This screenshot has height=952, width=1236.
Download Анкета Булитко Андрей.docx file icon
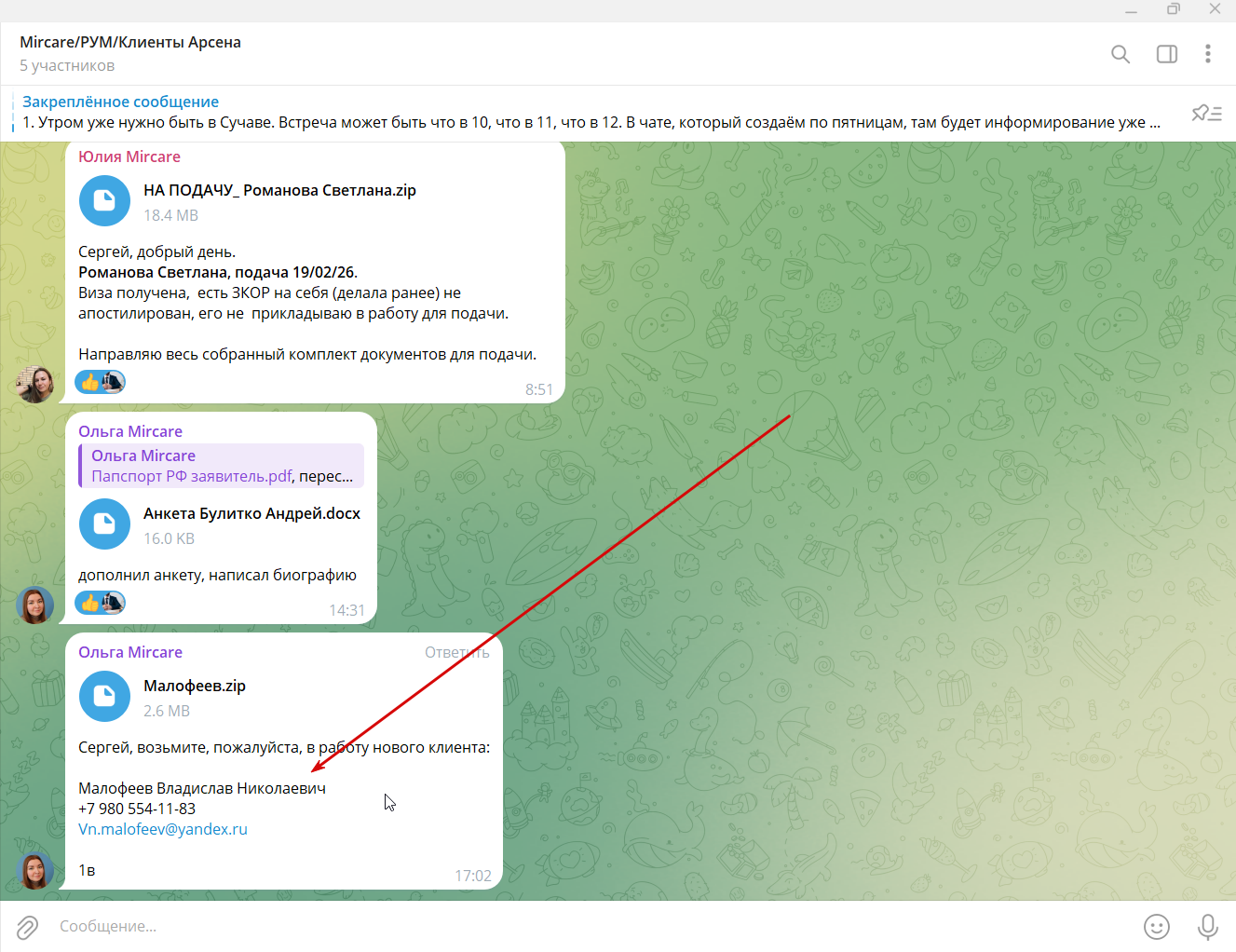point(104,524)
